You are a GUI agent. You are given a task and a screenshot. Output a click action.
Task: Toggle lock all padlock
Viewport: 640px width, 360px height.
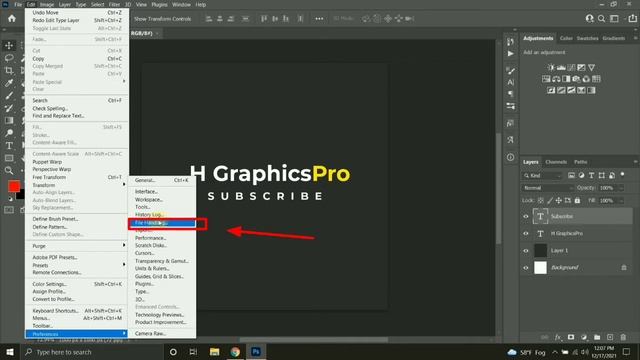(x=577, y=200)
